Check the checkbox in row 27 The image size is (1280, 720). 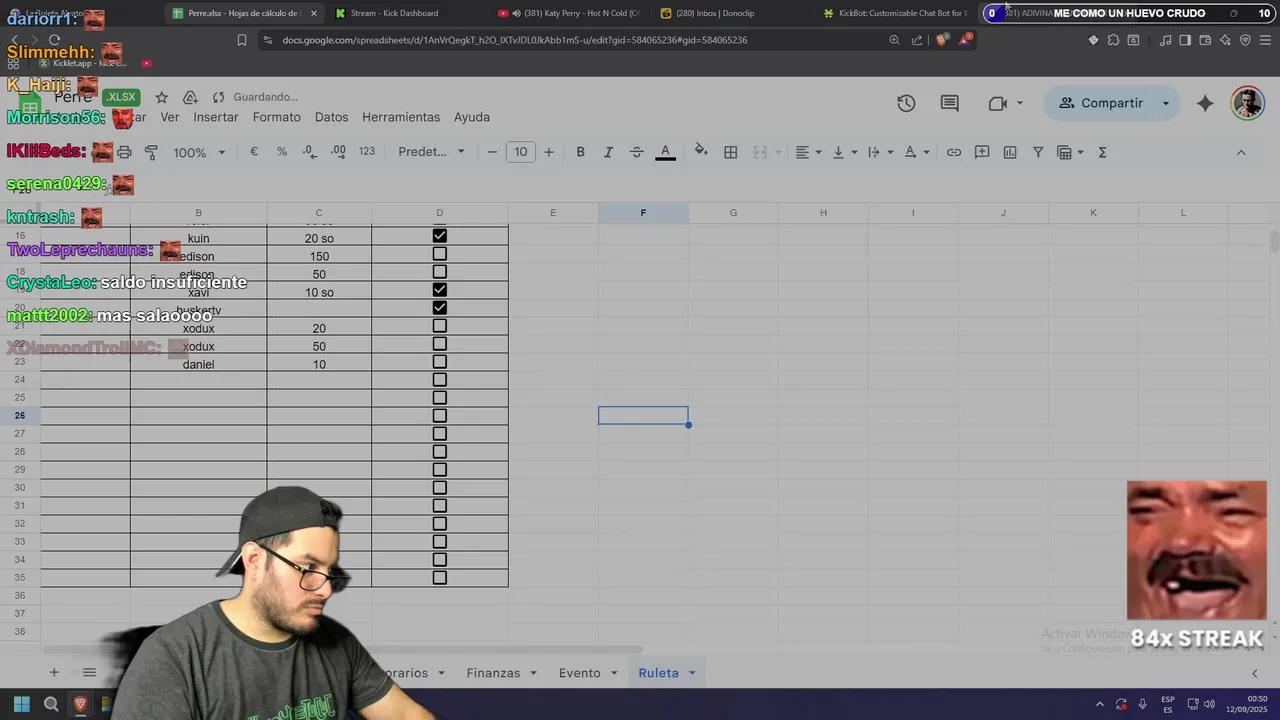pyautogui.click(x=440, y=434)
